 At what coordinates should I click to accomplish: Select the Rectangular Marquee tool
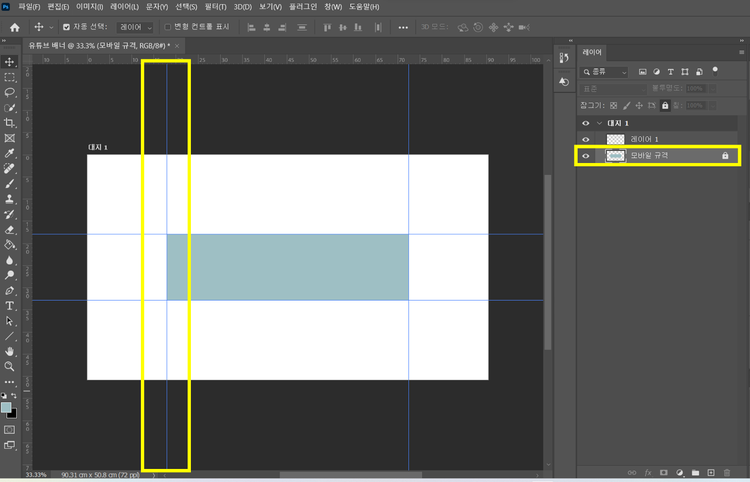10,77
